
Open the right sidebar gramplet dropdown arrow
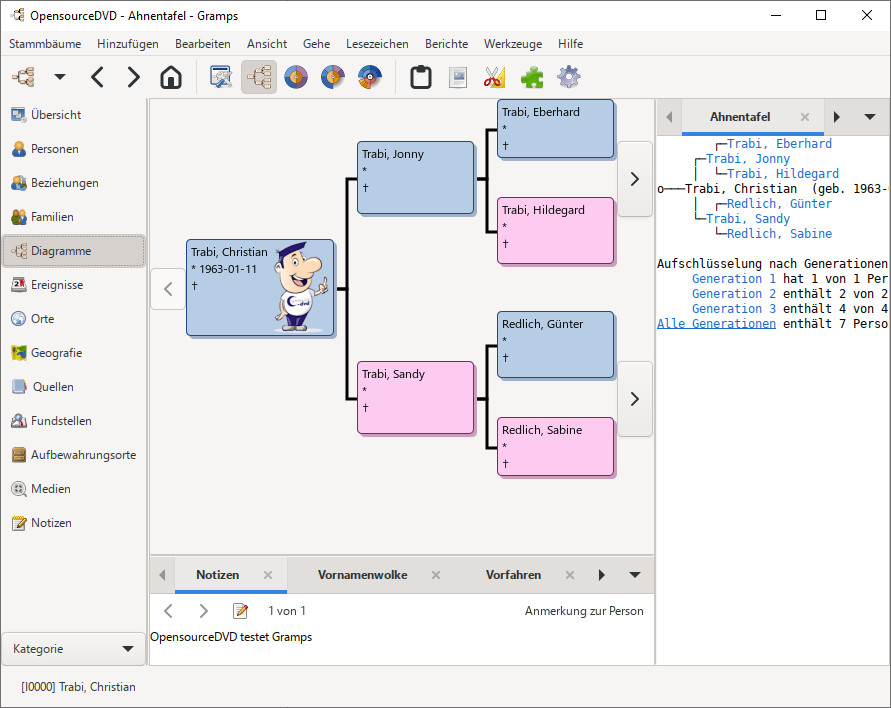[x=869, y=117]
